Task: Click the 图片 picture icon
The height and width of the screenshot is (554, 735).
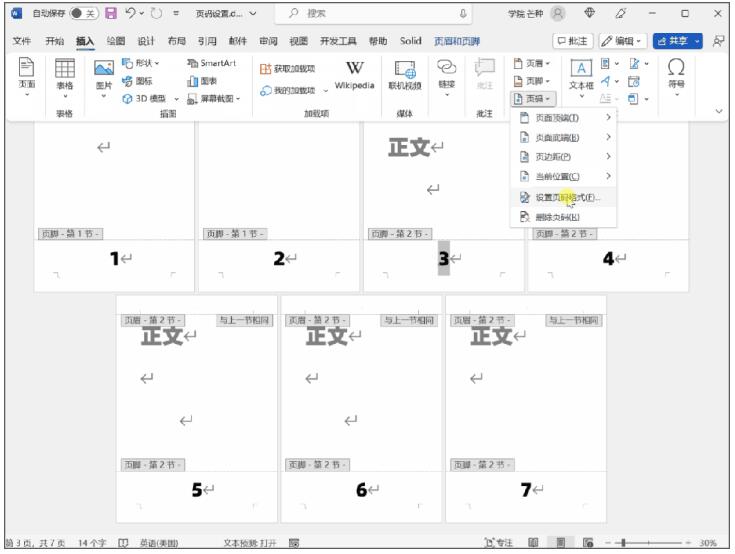Action: 103,75
